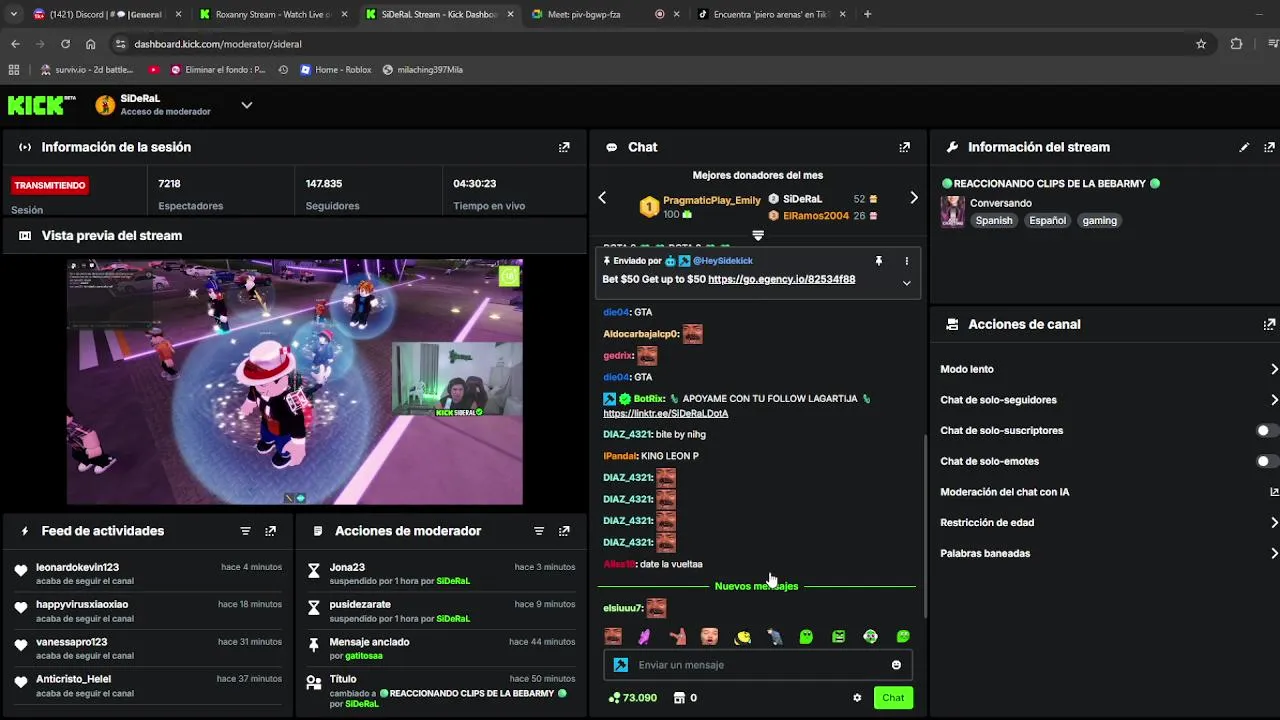Click BotRix username in chat
1280x720 pixels.
tap(650, 398)
